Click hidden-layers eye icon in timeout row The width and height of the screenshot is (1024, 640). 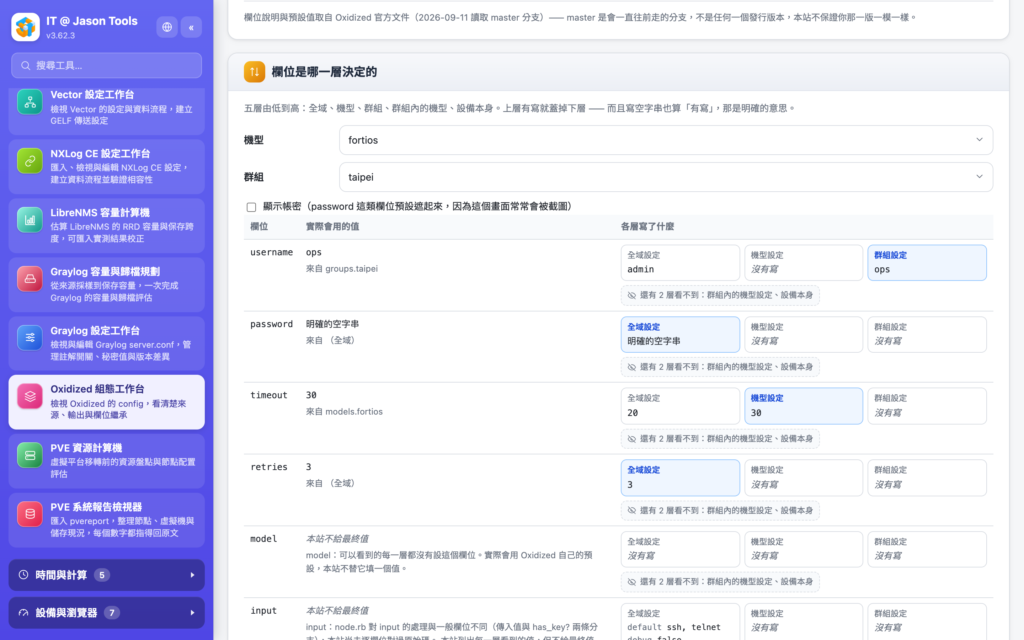[x=632, y=439]
